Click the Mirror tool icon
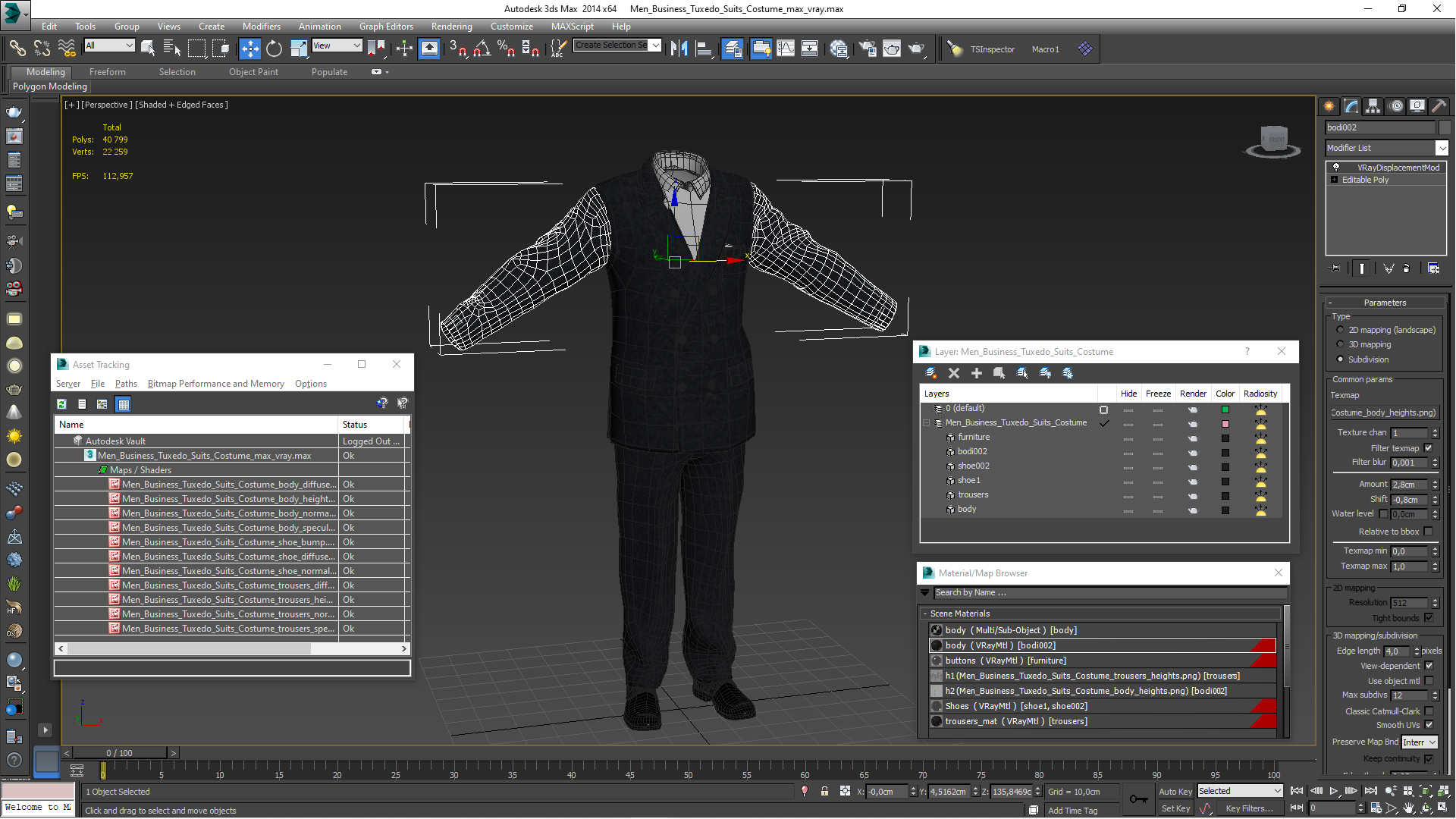 tap(679, 49)
